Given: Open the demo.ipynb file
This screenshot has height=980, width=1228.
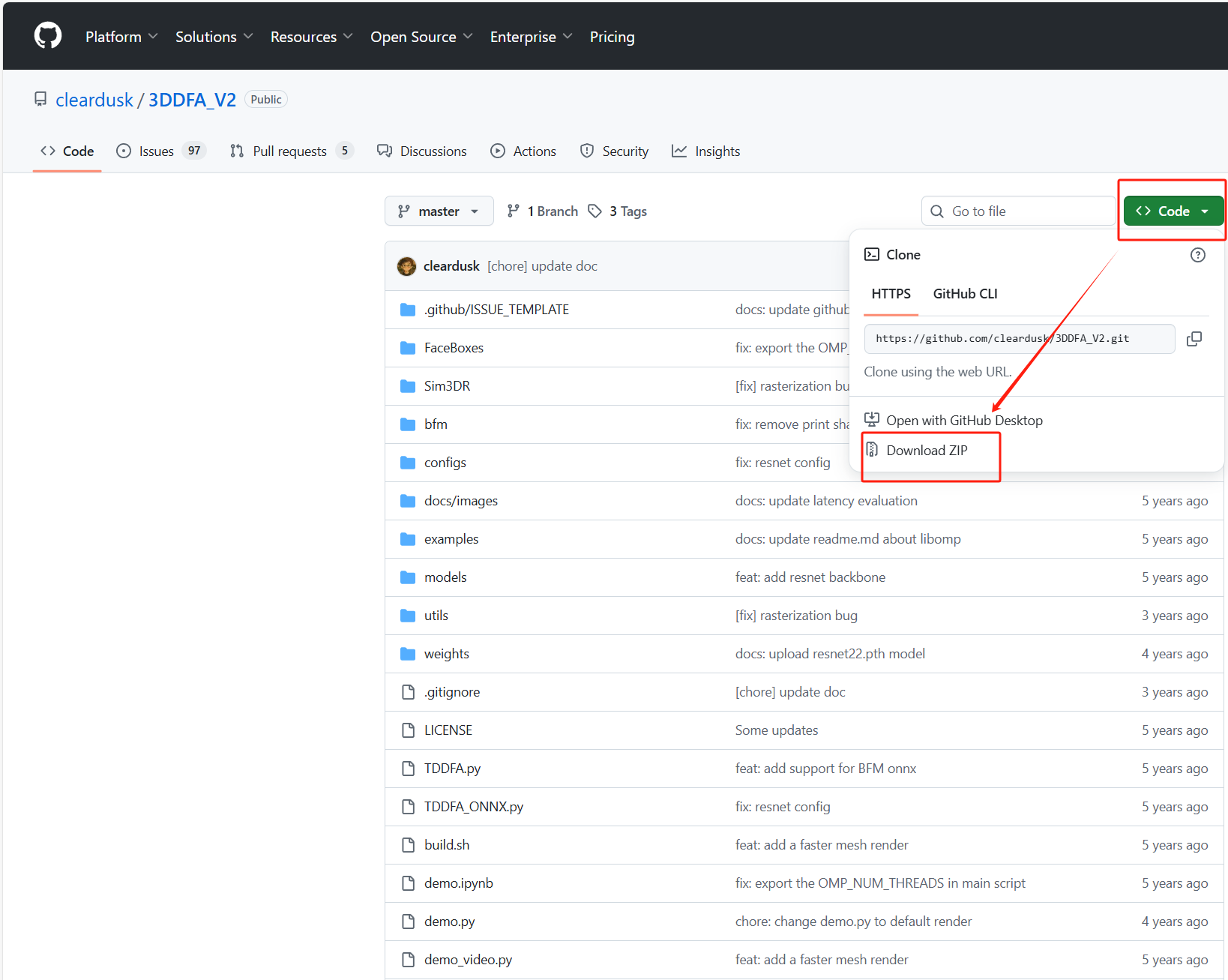Looking at the screenshot, I should point(459,883).
